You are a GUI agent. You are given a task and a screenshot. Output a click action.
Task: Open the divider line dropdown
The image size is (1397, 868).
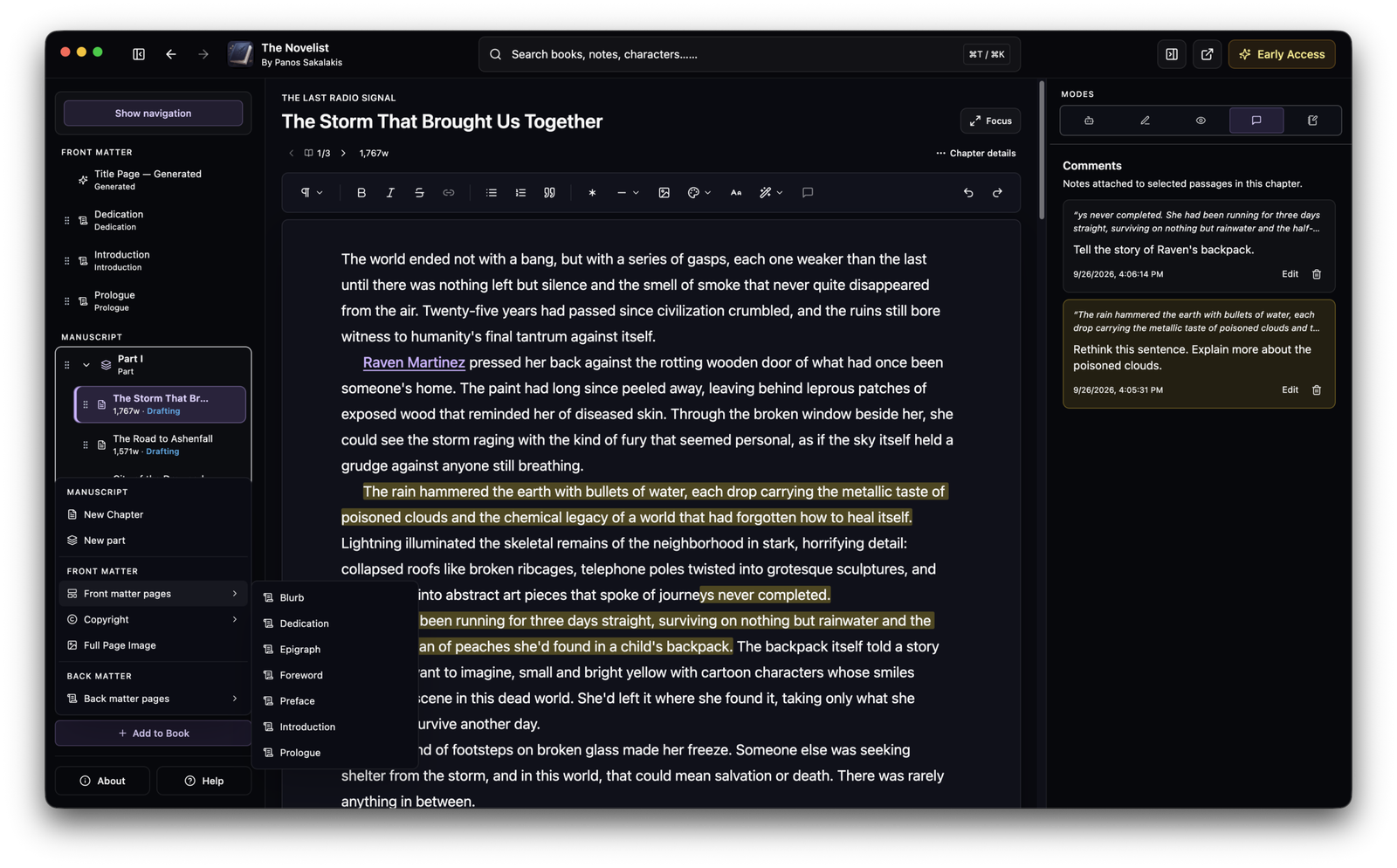[627, 192]
